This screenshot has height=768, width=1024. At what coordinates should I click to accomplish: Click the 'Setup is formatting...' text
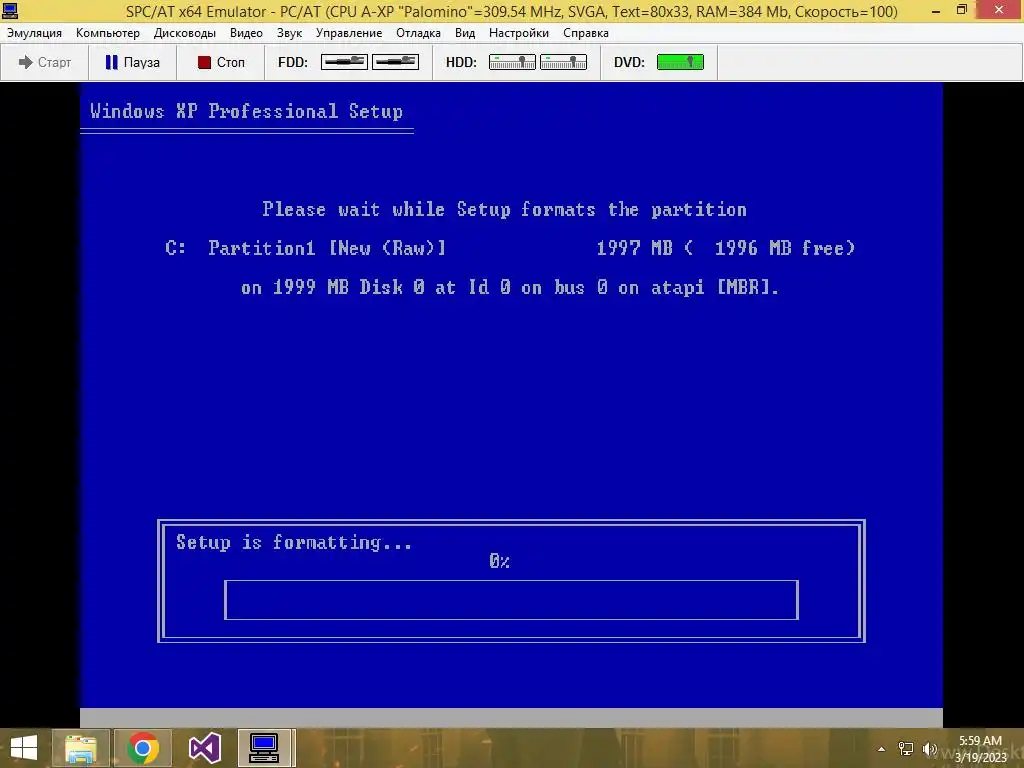tap(294, 542)
